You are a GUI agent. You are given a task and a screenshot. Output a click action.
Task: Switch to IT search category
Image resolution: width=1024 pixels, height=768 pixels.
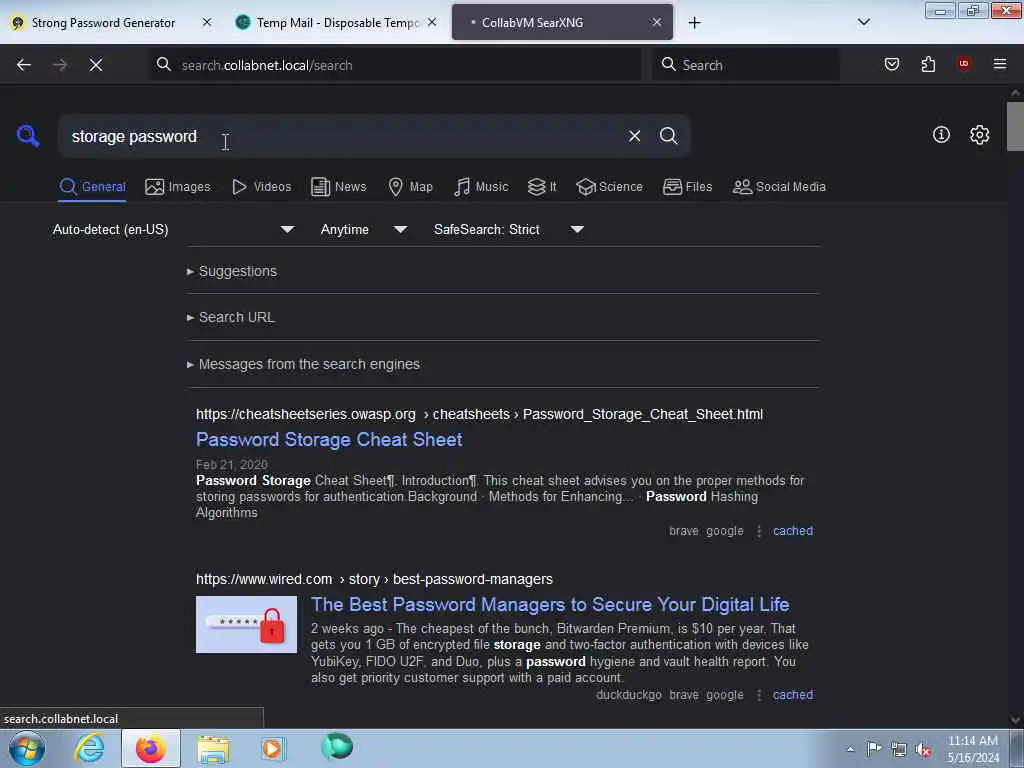click(542, 187)
